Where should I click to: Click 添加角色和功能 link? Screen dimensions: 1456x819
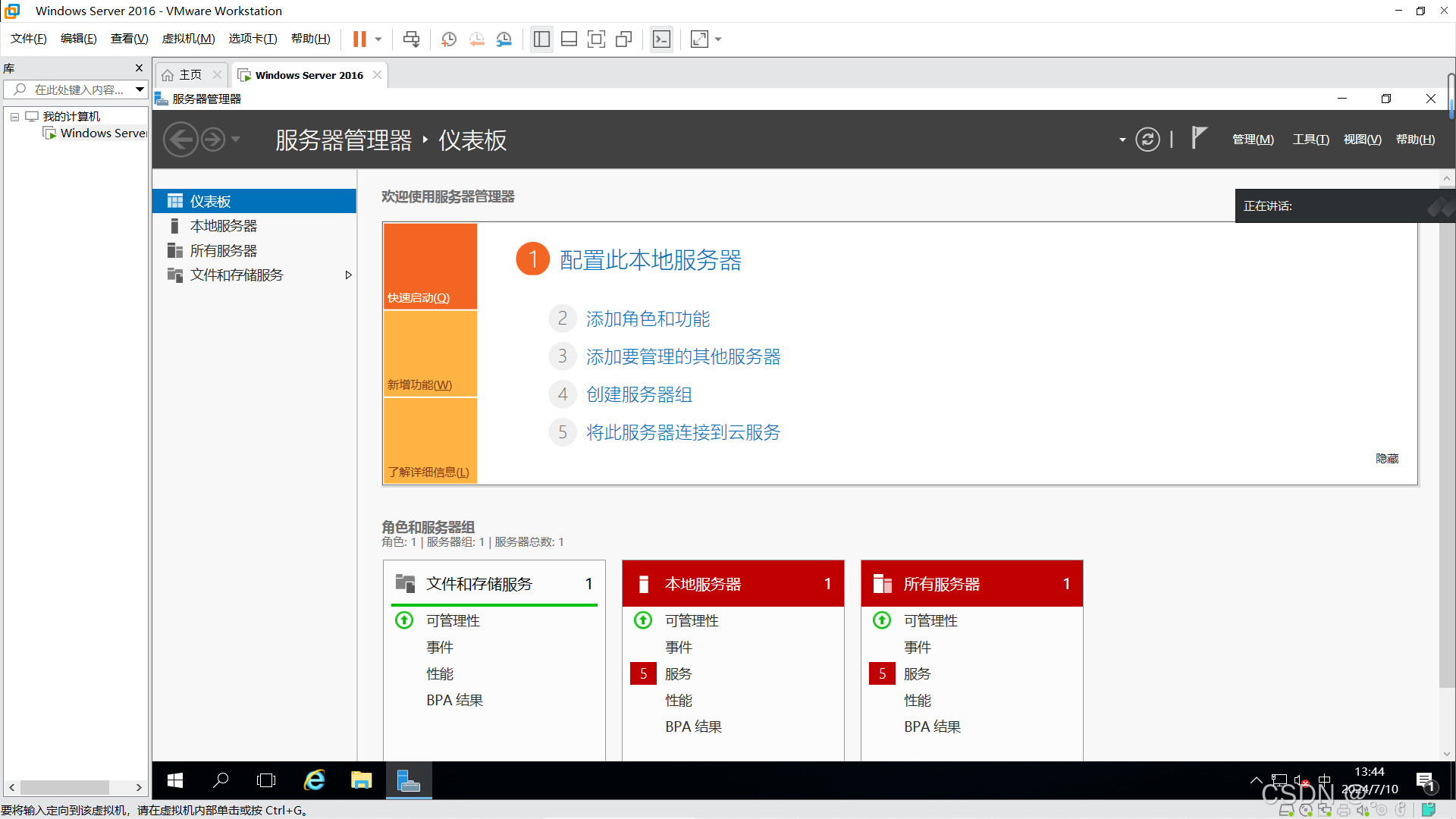(648, 318)
